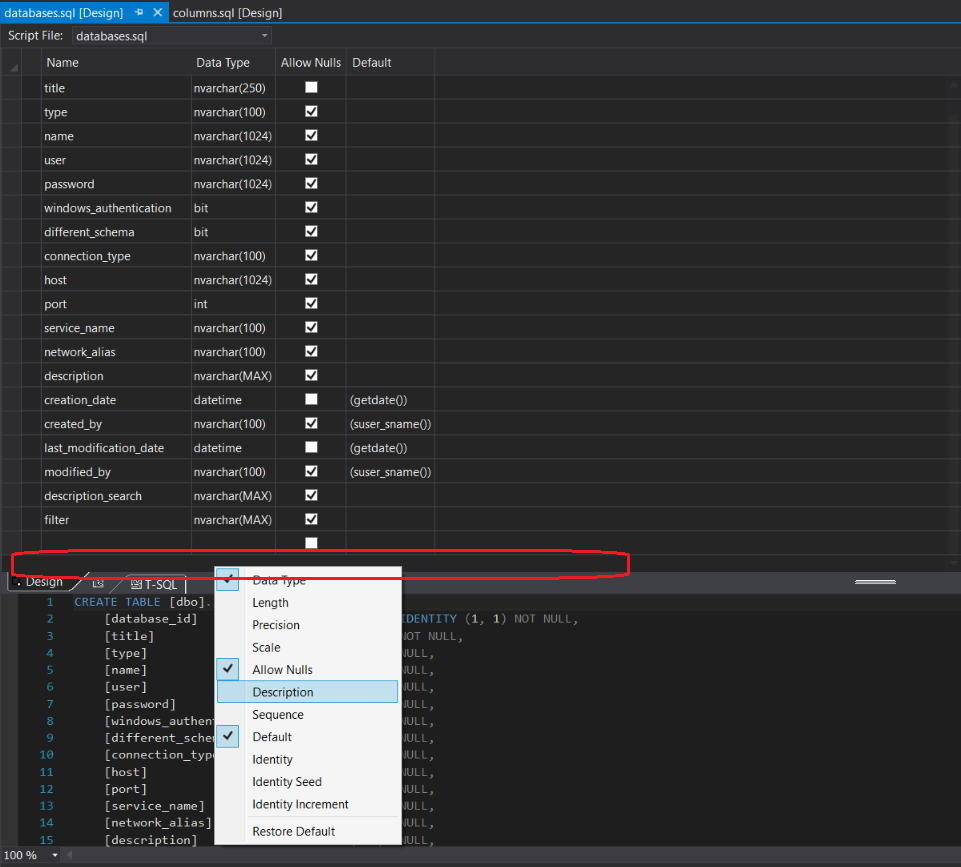Toggle Allow Nulls checkbox in the empty new row

click(311, 543)
